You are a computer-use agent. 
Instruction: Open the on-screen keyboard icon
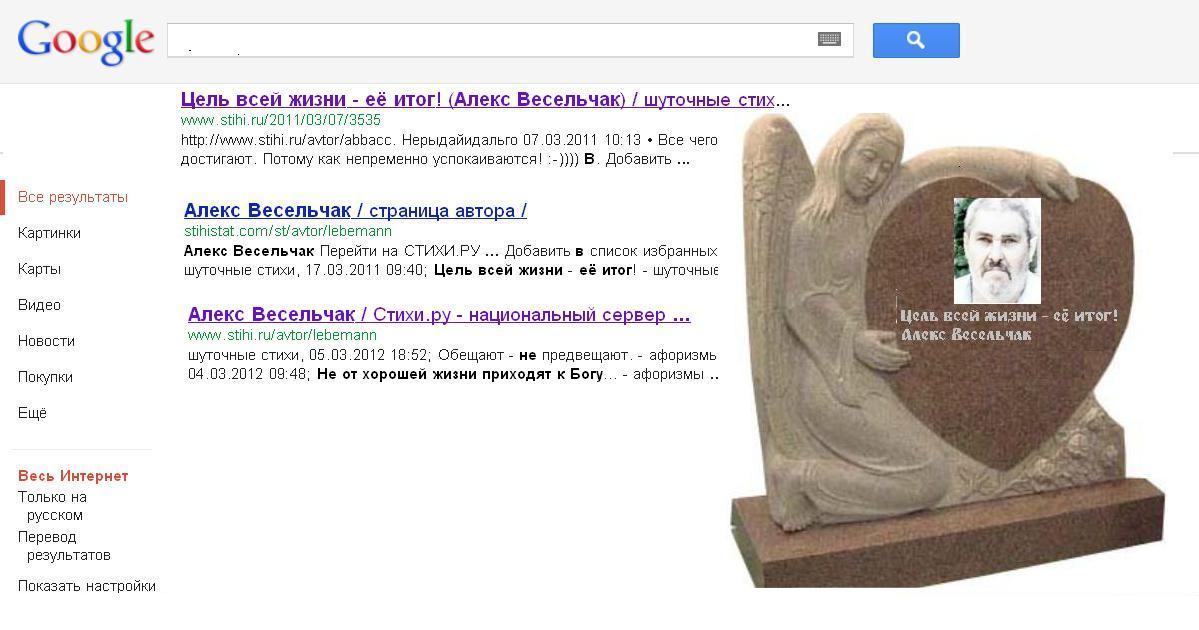[x=829, y=40]
